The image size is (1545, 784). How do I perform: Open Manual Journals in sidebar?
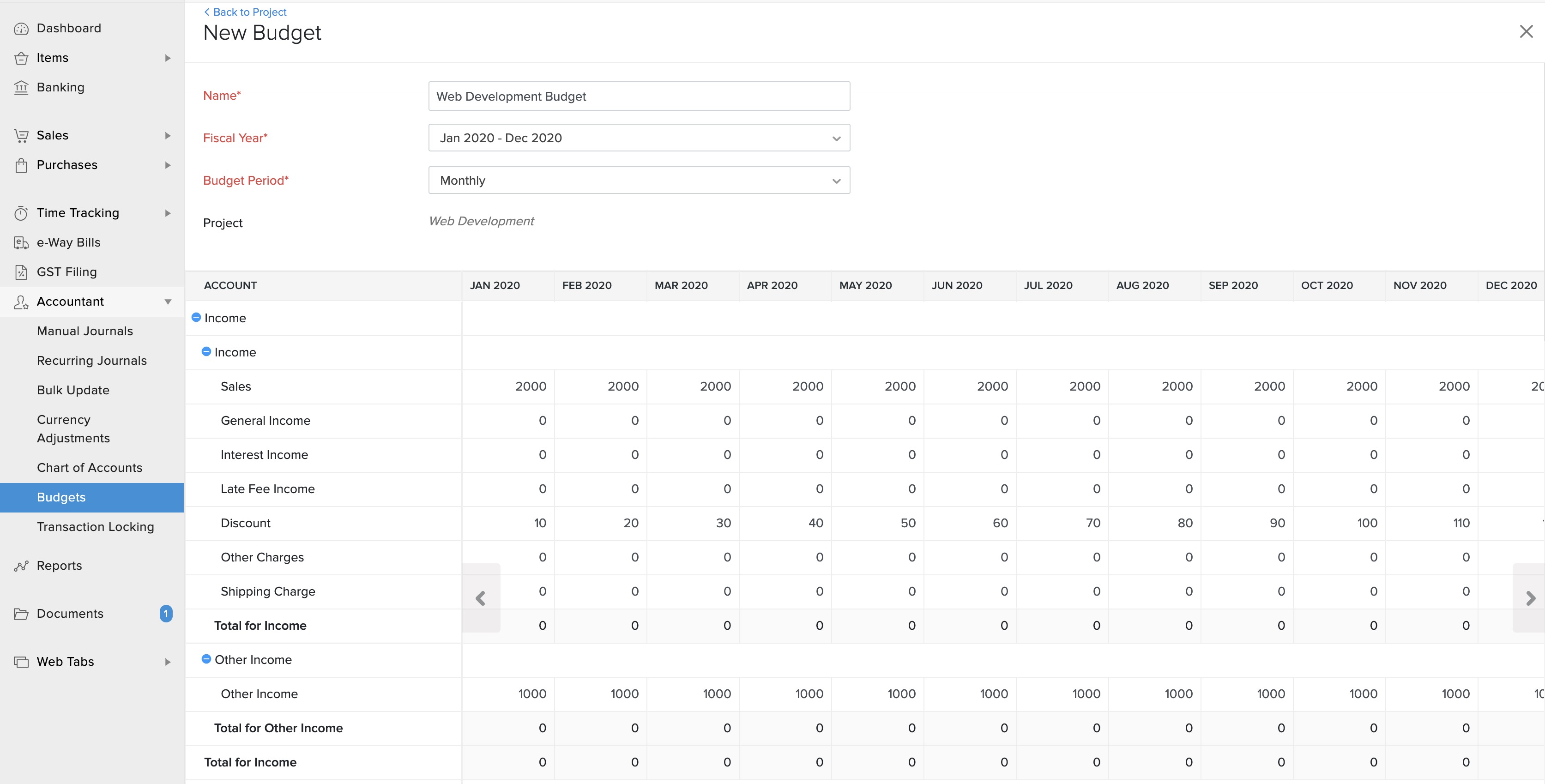pos(84,331)
